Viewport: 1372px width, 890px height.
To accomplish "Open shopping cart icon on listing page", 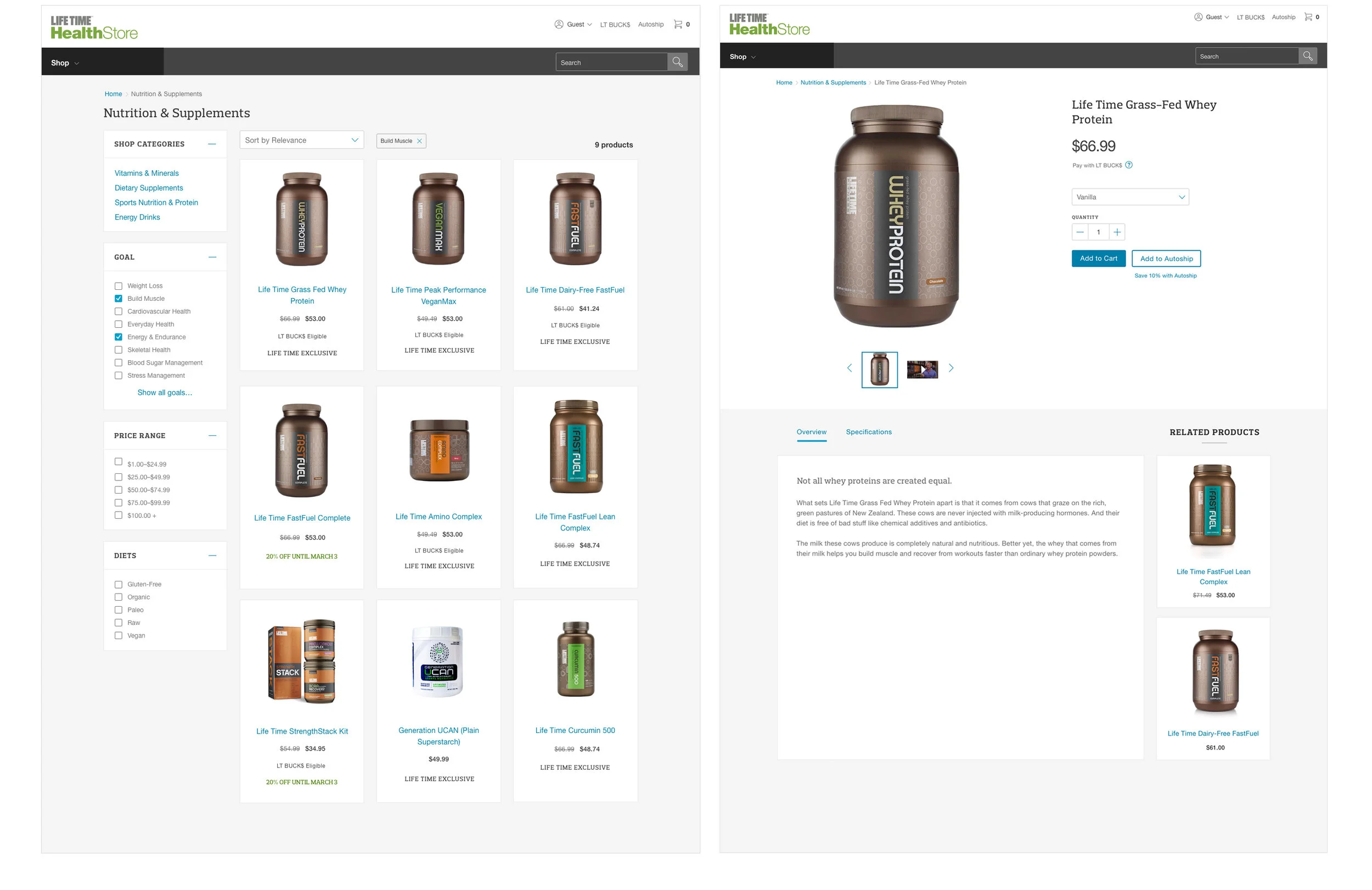I will point(678,24).
